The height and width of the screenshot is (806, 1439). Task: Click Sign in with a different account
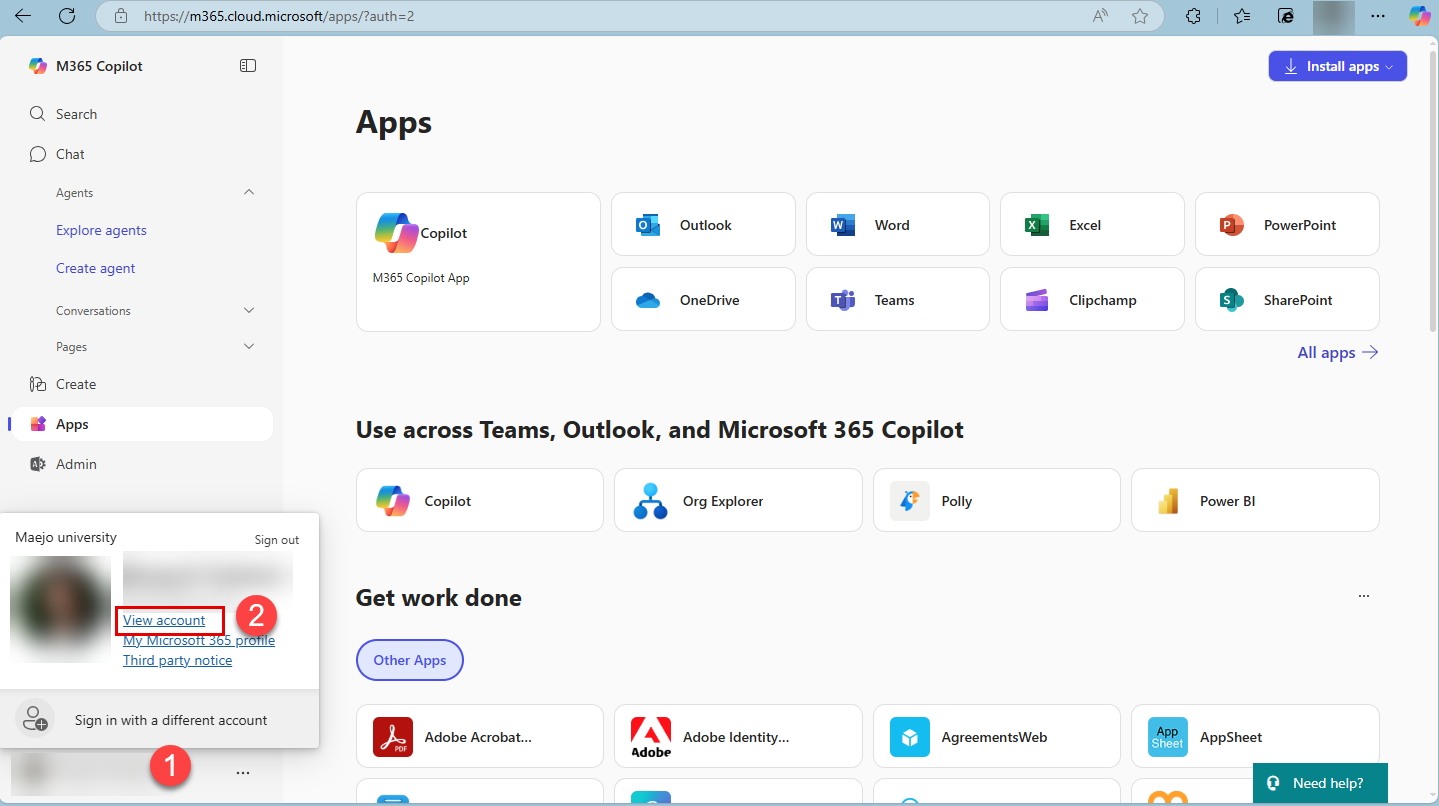pyautogui.click(x=160, y=720)
